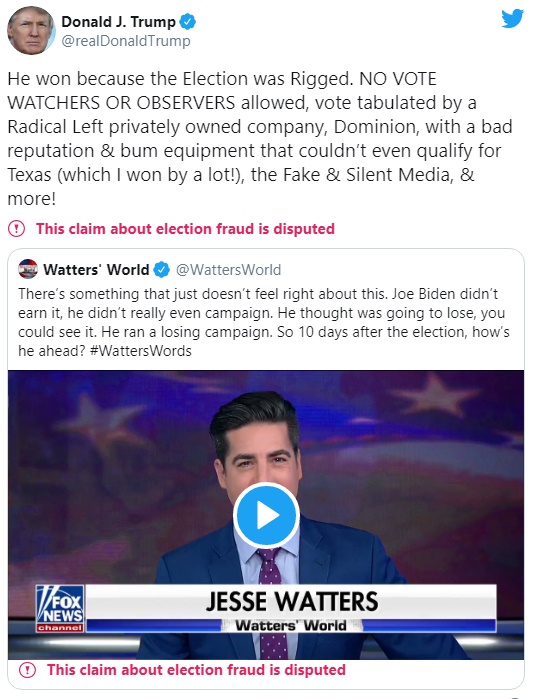Play the Jesse Watters video
This screenshot has width=535, height=699.
(267, 515)
